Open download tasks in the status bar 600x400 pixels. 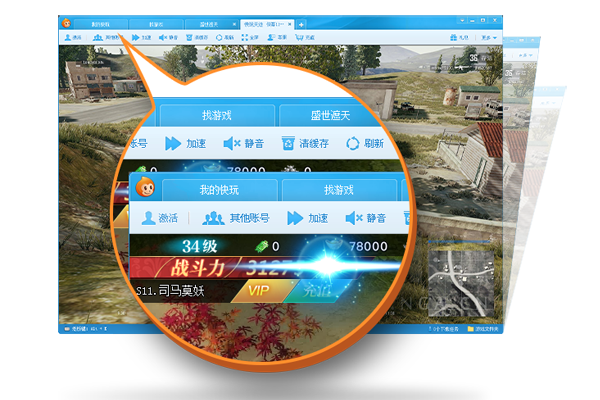pyautogui.click(x=443, y=329)
